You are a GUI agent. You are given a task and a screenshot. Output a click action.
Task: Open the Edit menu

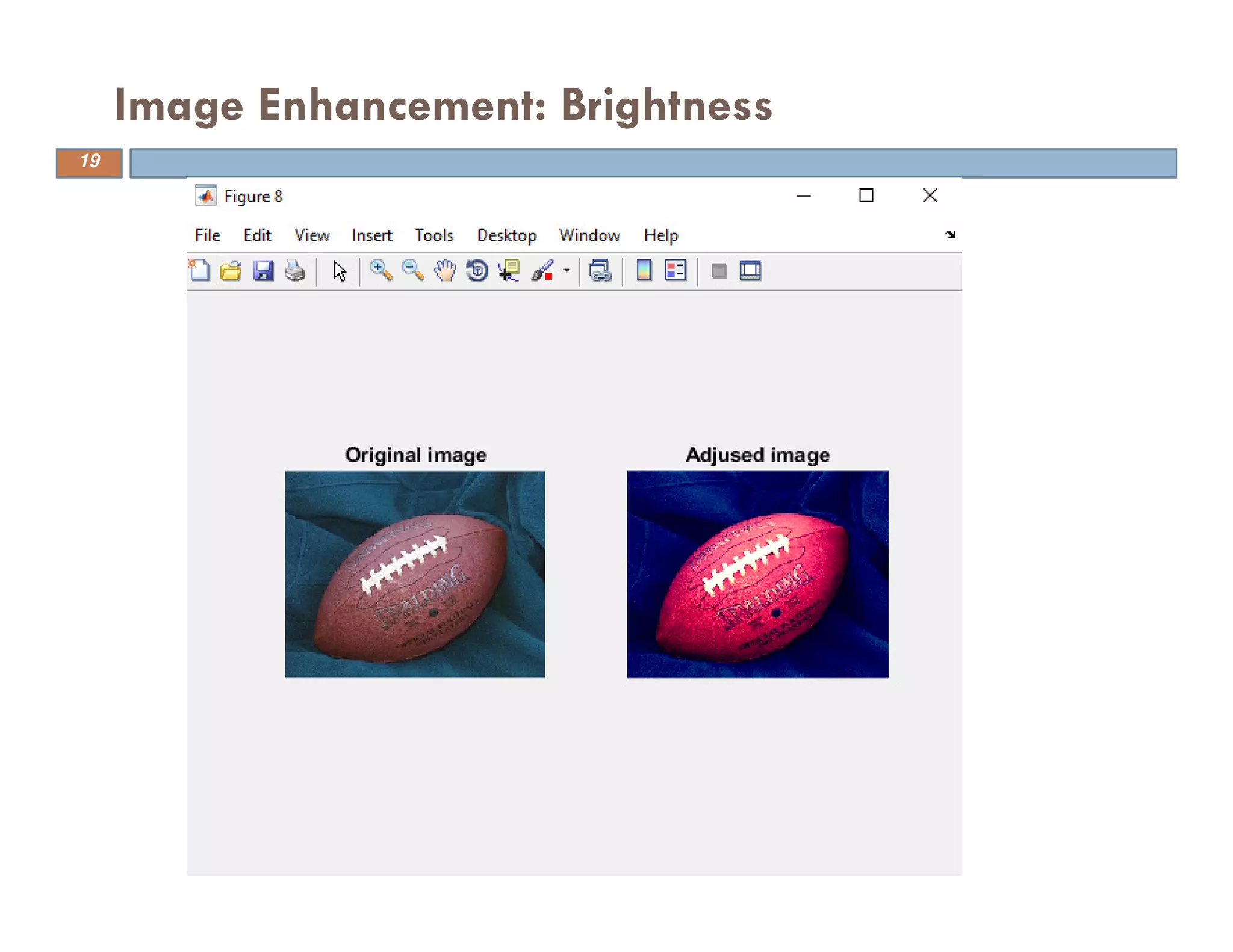257,235
